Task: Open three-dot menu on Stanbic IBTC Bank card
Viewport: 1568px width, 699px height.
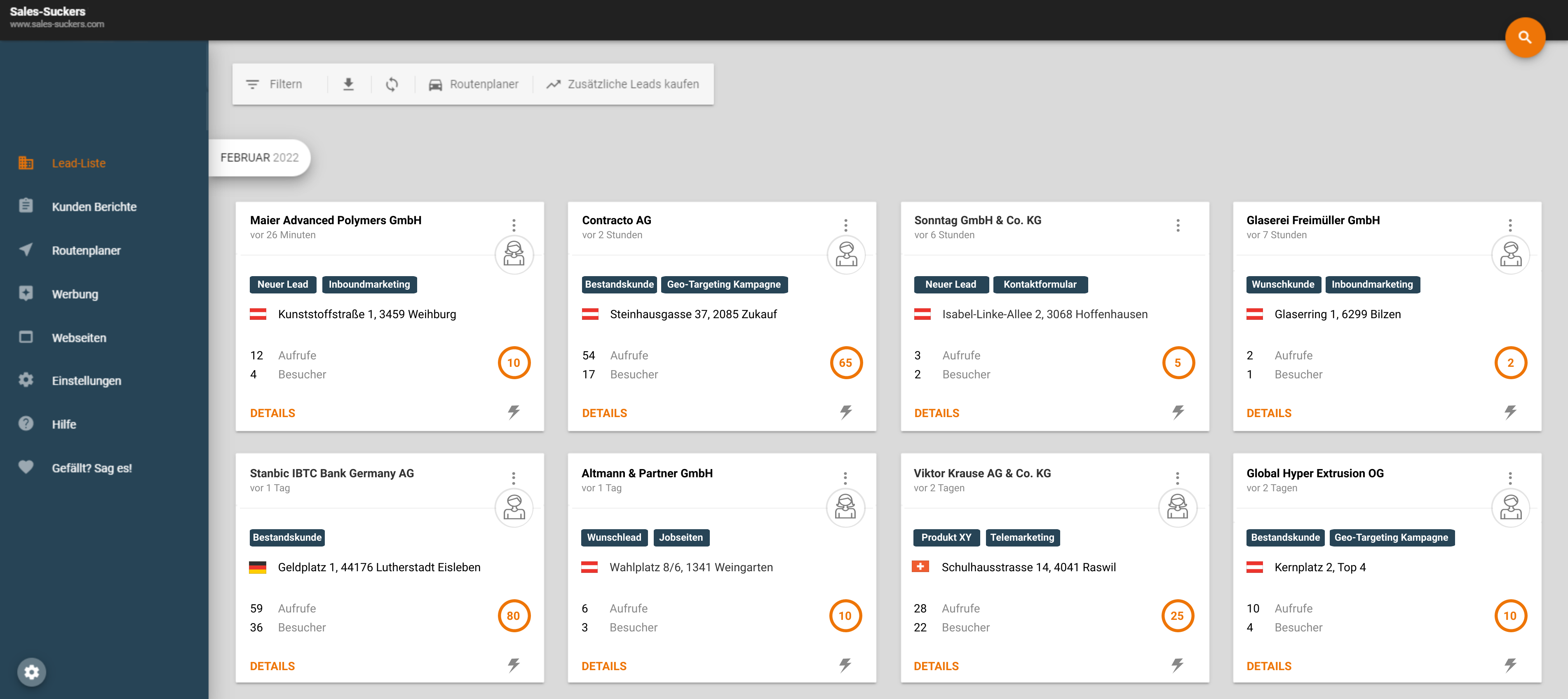Action: 514,478
